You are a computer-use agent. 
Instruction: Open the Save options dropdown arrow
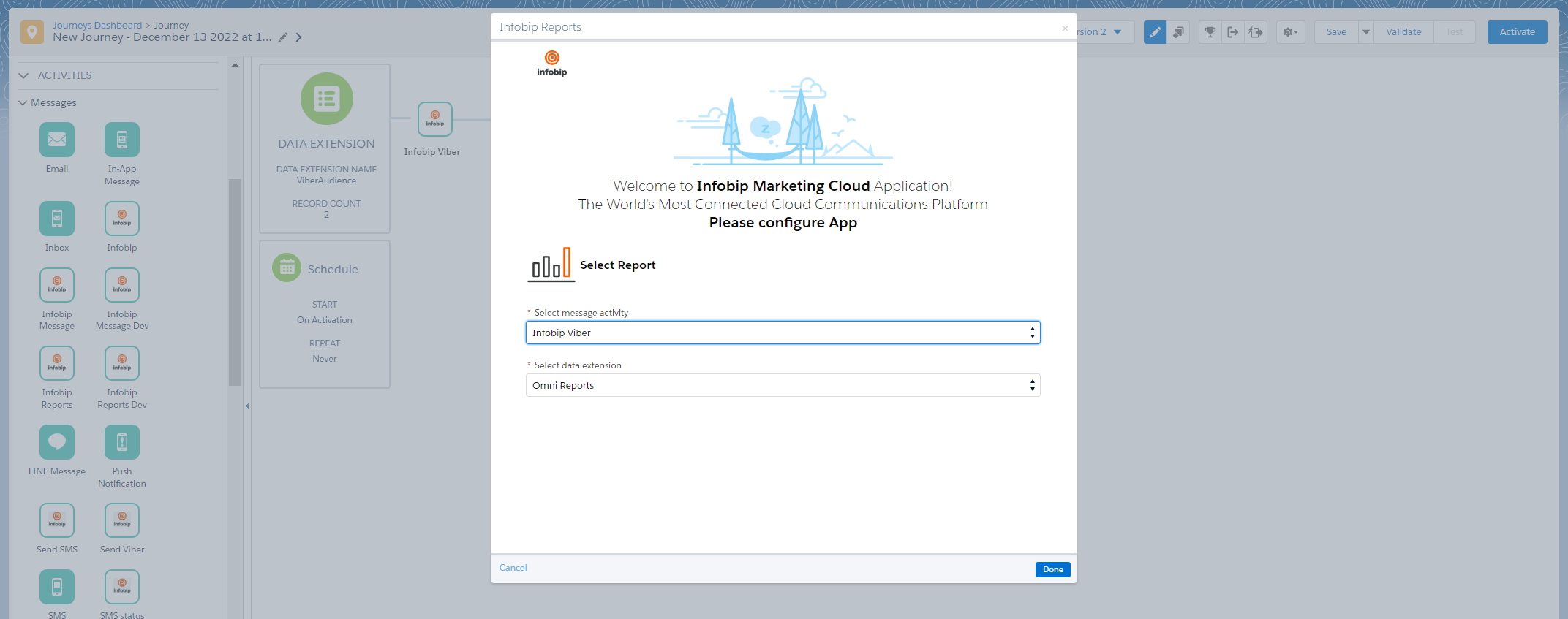[1365, 32]
